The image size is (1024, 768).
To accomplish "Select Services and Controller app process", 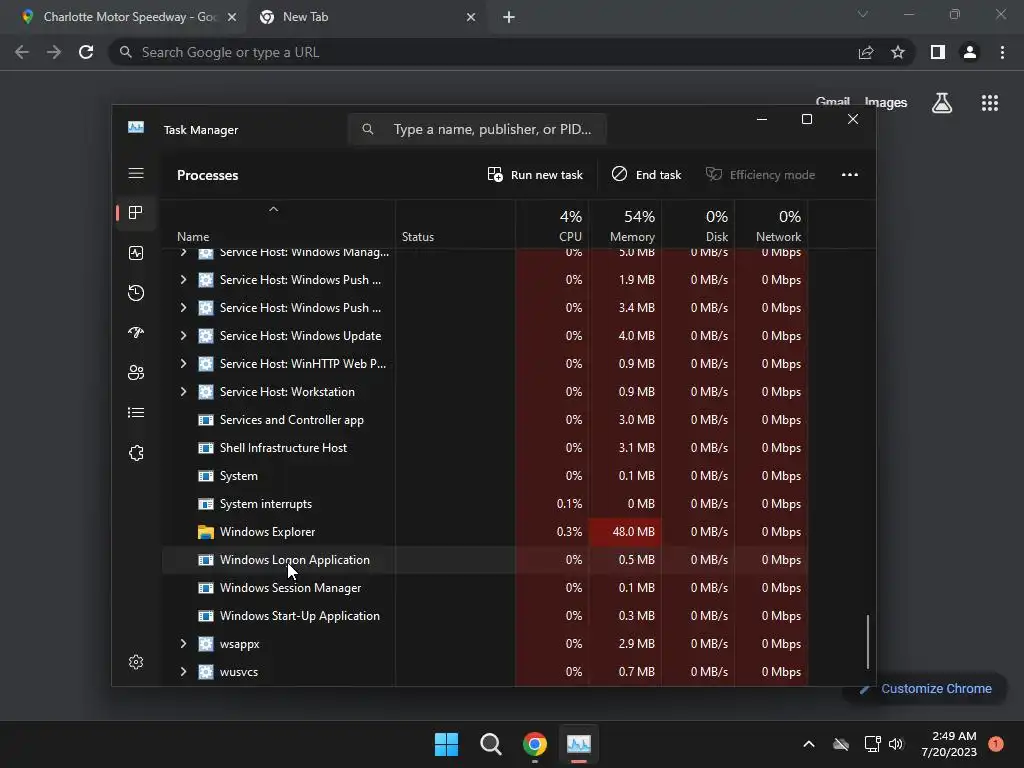I will click(485, 420).
